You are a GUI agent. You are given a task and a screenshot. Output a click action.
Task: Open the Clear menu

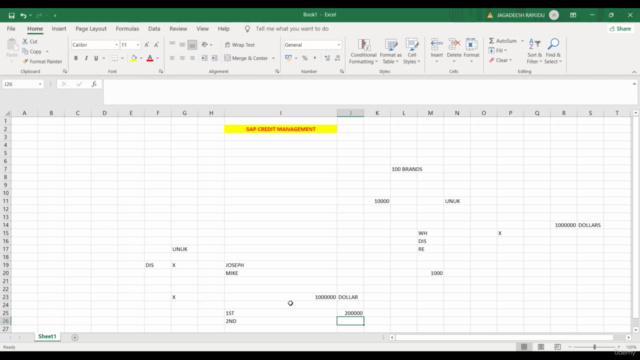coord(500,60)
